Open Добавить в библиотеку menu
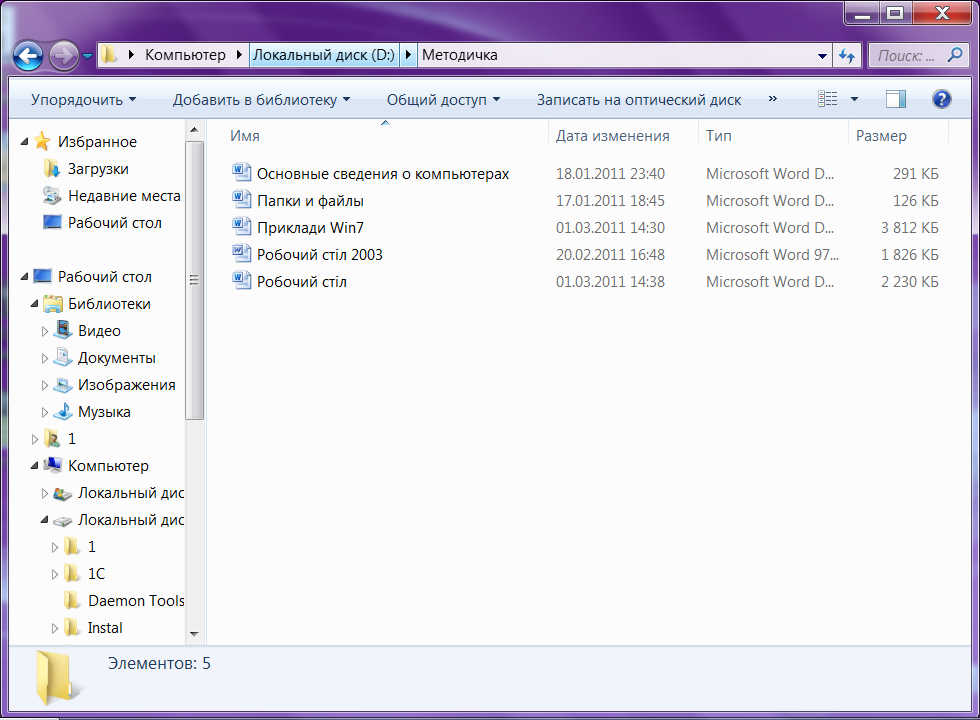This screenshot has width=980, height=720. 261,100
